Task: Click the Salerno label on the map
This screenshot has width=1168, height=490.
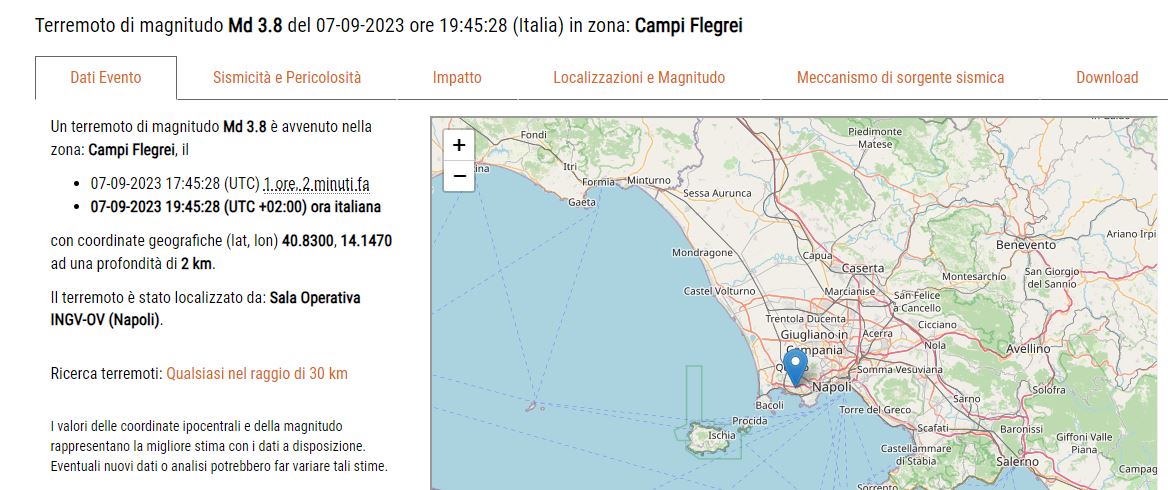Action: [1017, 462]
